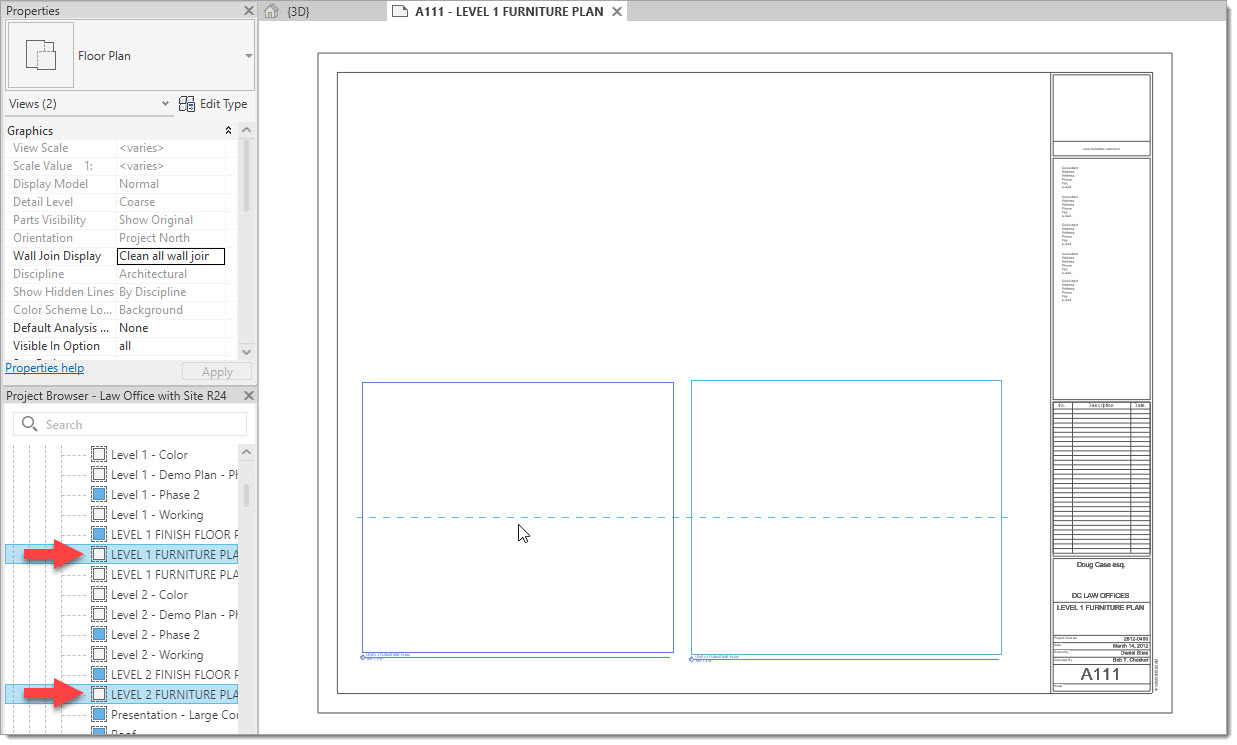Click the Floor Plan type preview thumbnail
This screenshot has height=745, width=1237.
pos(40,56)
